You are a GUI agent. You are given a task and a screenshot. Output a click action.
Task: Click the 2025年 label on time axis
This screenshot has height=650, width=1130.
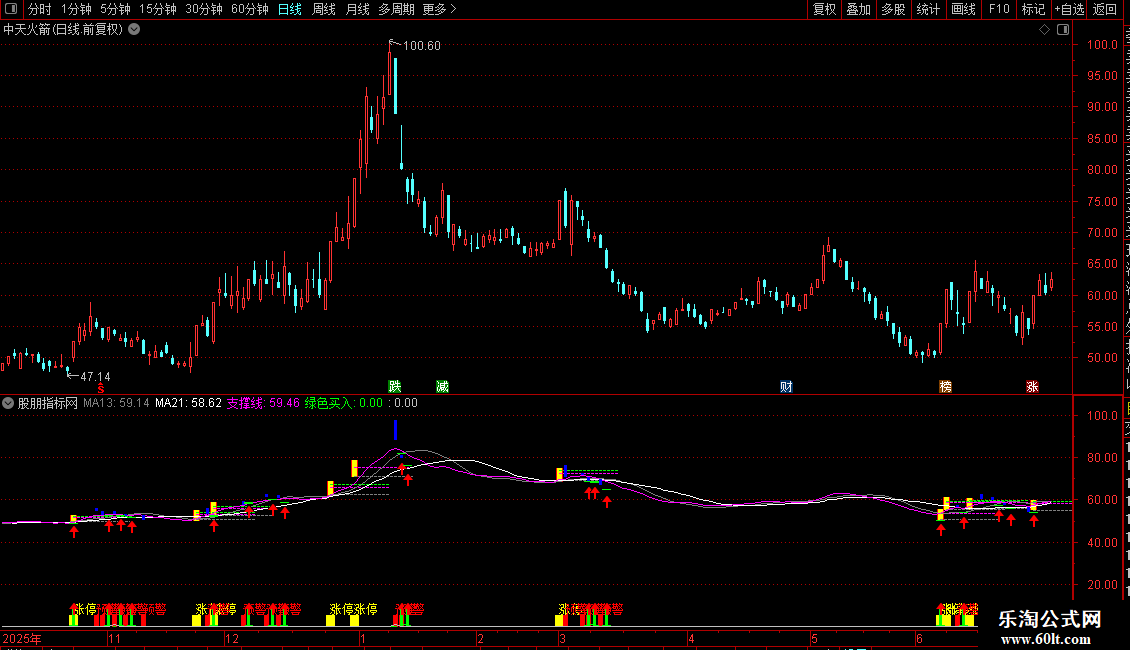pyautogui.click(x=22, y=638)
